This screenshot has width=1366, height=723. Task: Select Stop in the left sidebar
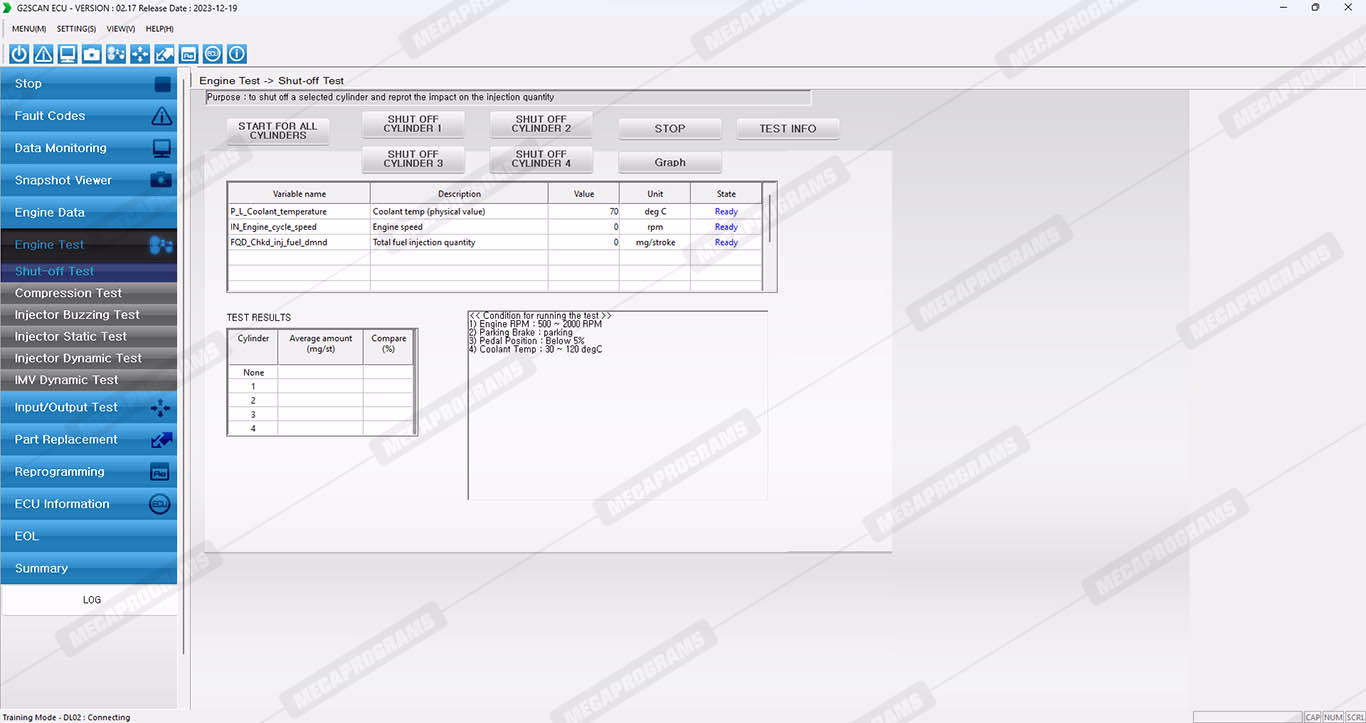(x=89, y=84)
